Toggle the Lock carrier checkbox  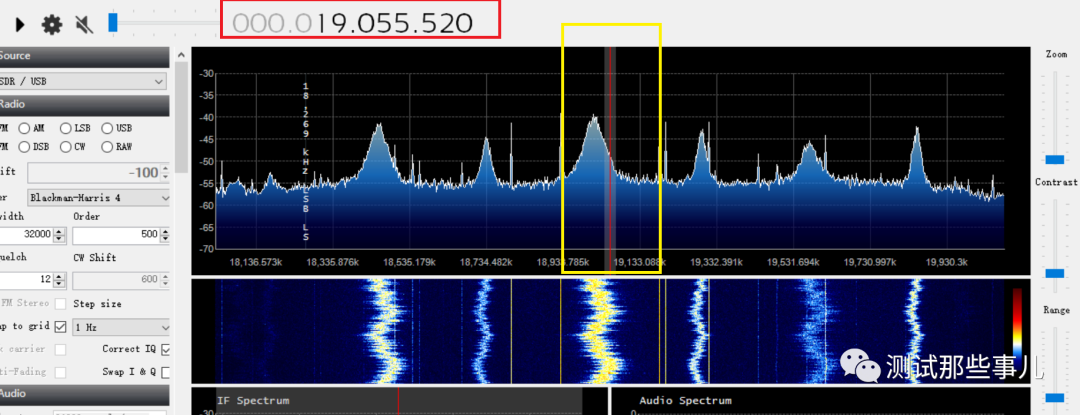click(61, 350)
